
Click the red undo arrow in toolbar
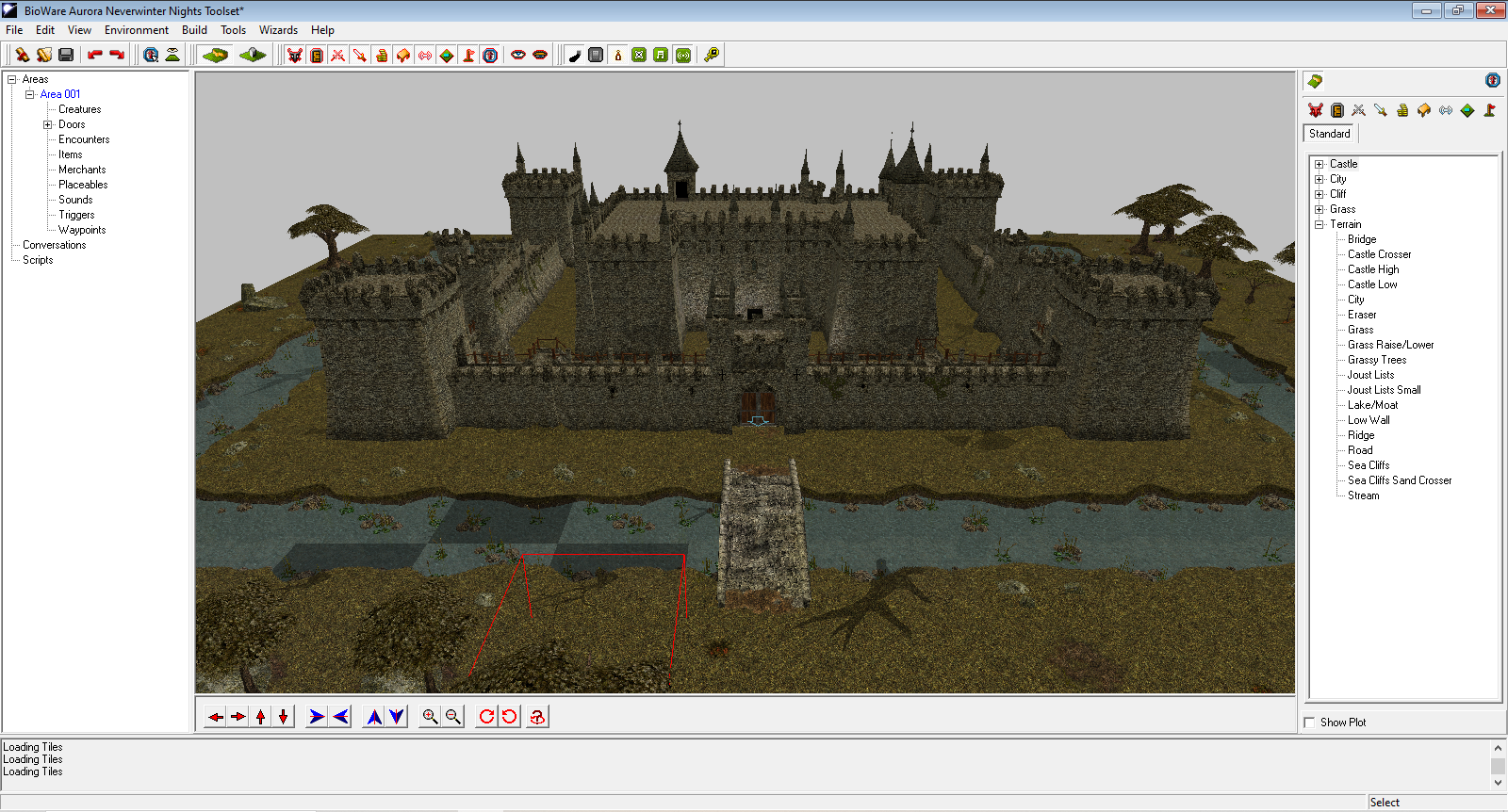pyautogui.click(x=95, y=56)
